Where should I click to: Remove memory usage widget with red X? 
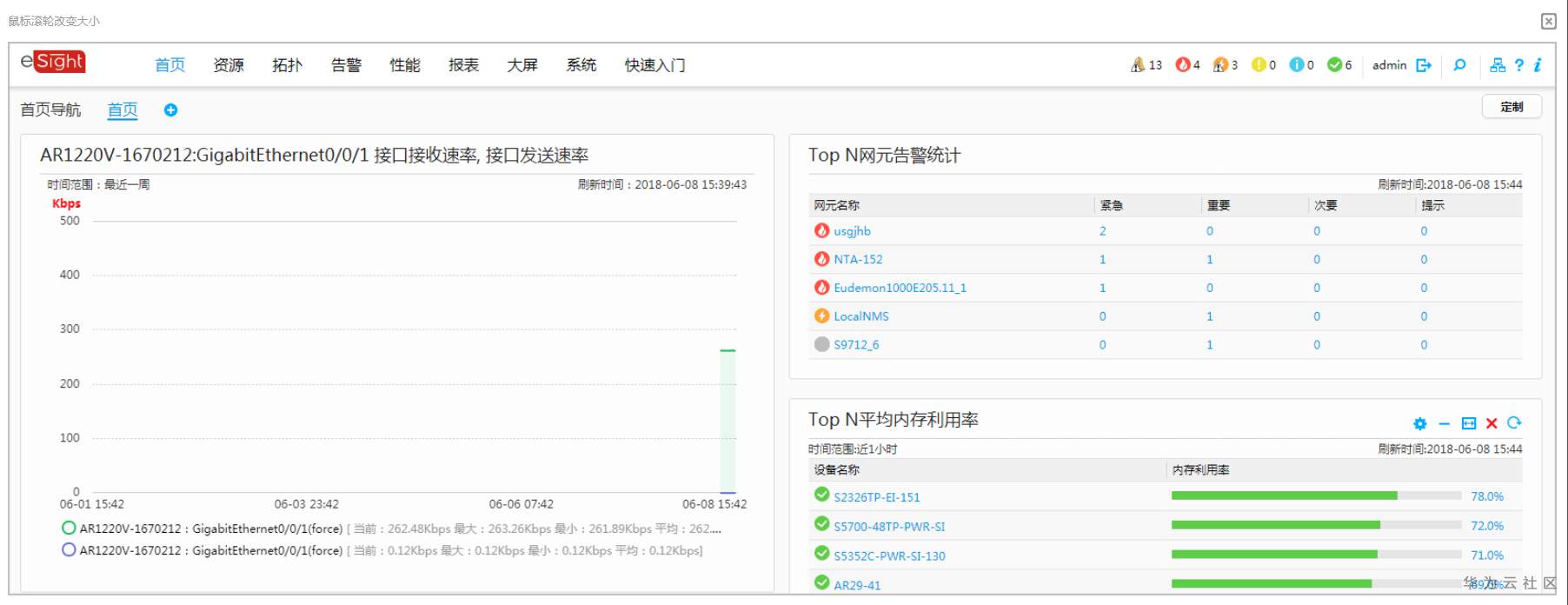click(1492, 423)
